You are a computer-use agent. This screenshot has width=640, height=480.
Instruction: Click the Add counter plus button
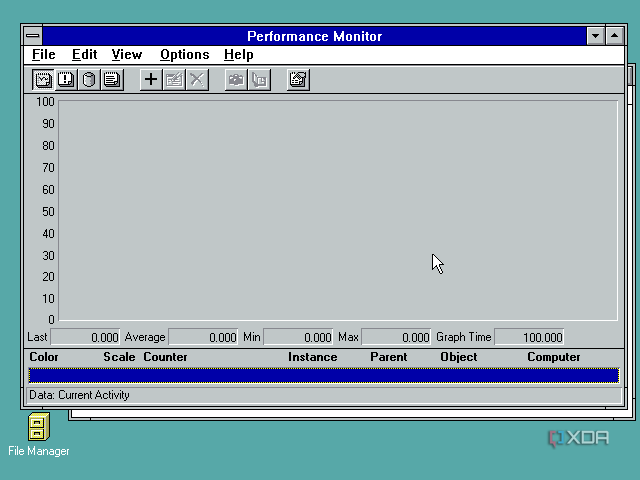(151, 80)
